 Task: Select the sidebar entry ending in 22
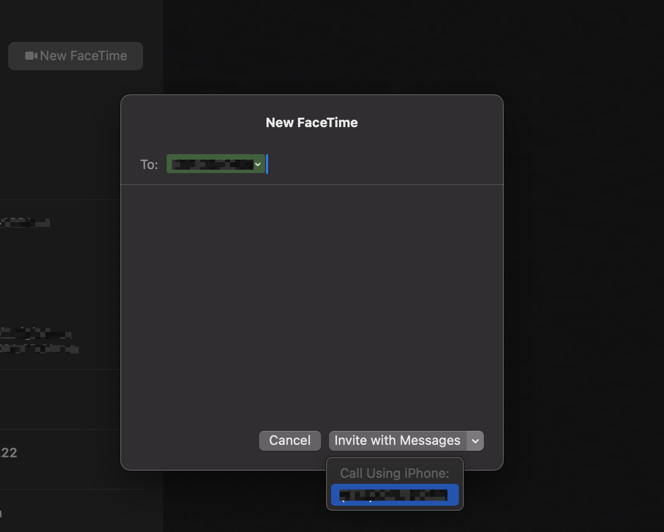(x=71, y=459)
